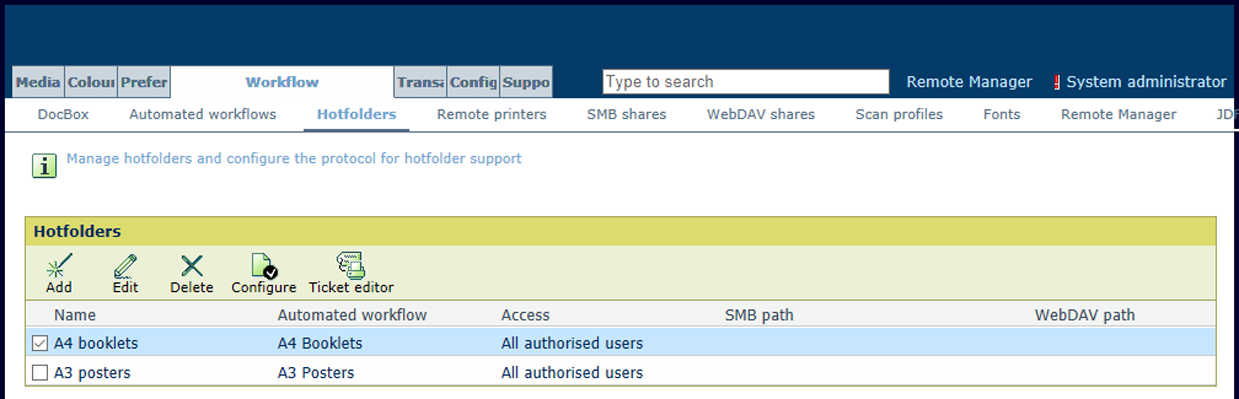Click the Remote Manager link in header

tap(969, 82)
